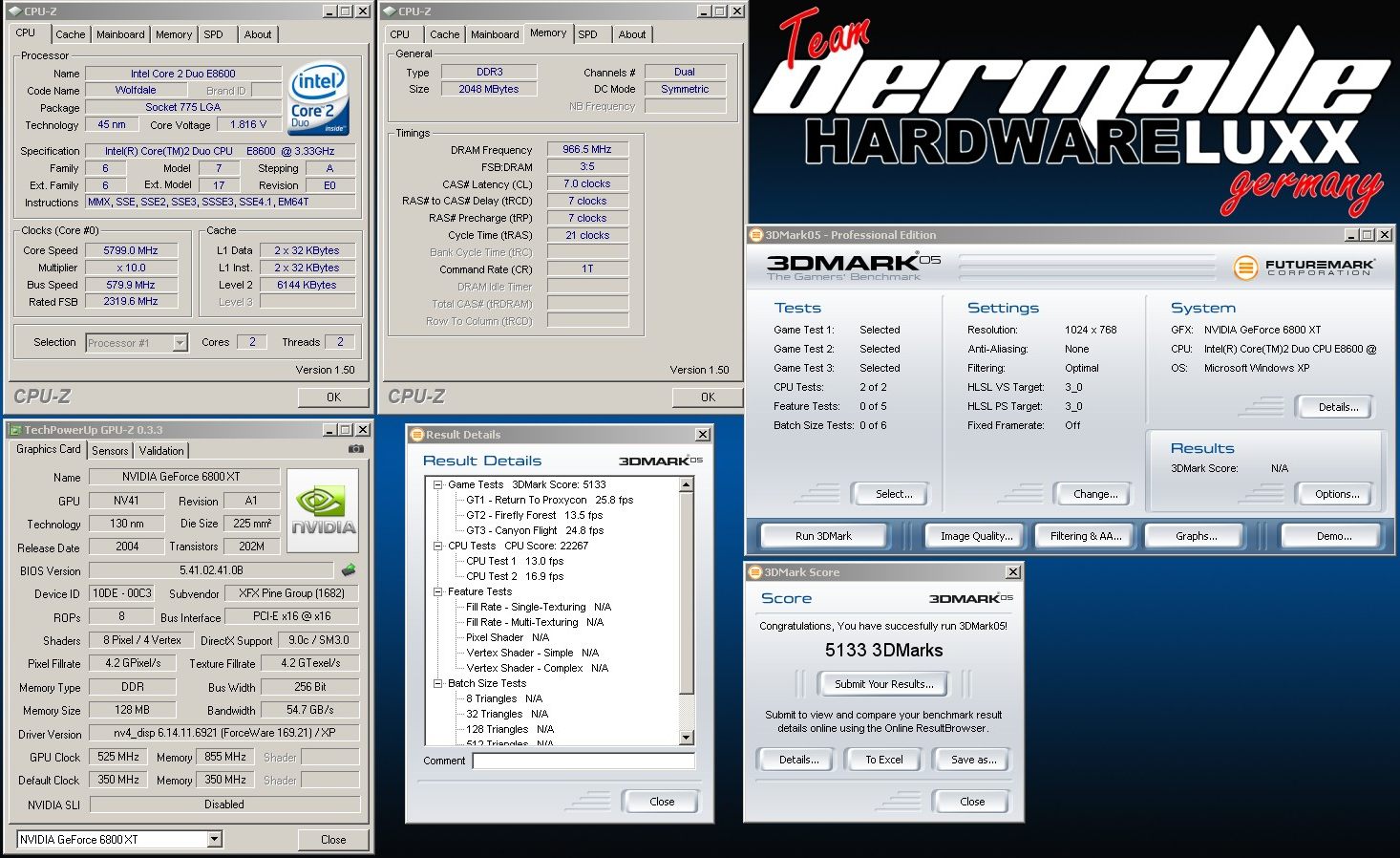
Task: Open the NVIDIA GeForce 6800 XT card dropdown
Action: pos(214,839)
